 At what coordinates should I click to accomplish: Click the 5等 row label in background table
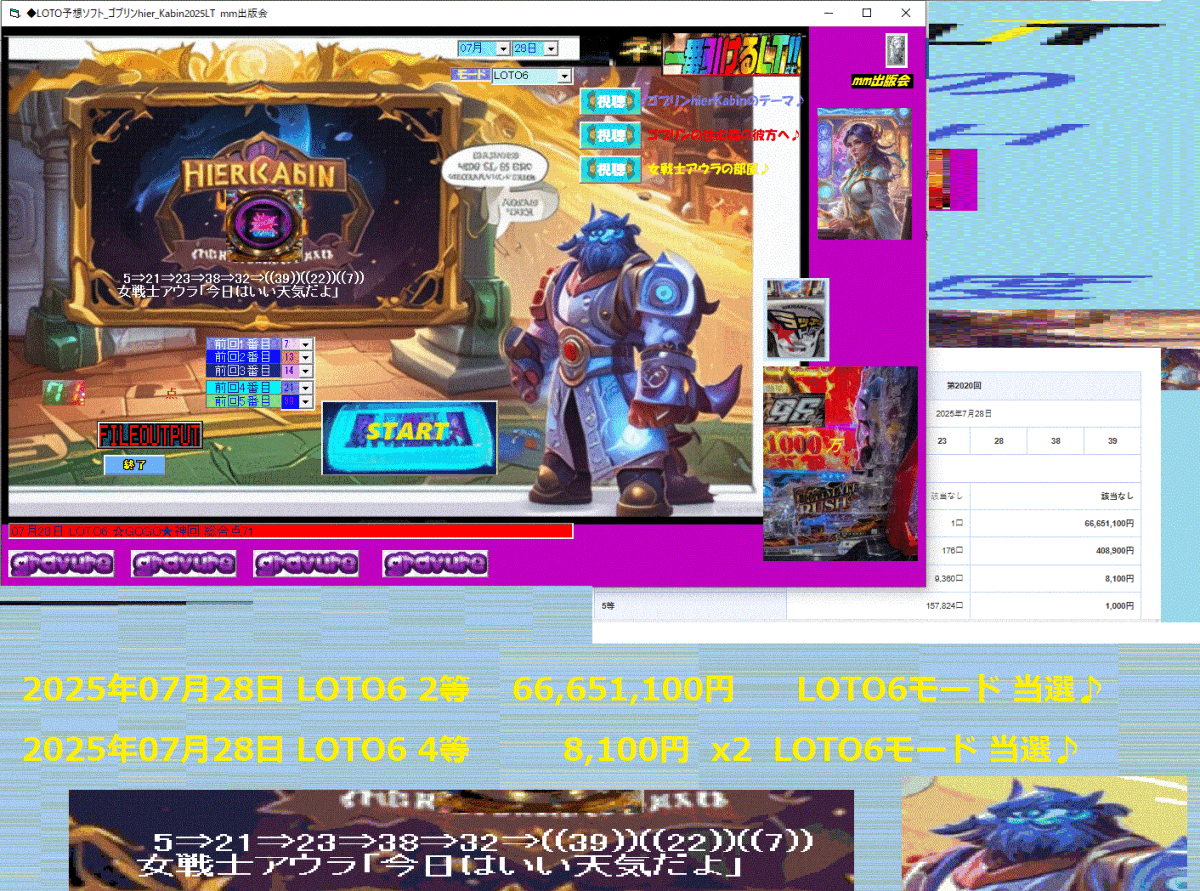tap(608, 606)
